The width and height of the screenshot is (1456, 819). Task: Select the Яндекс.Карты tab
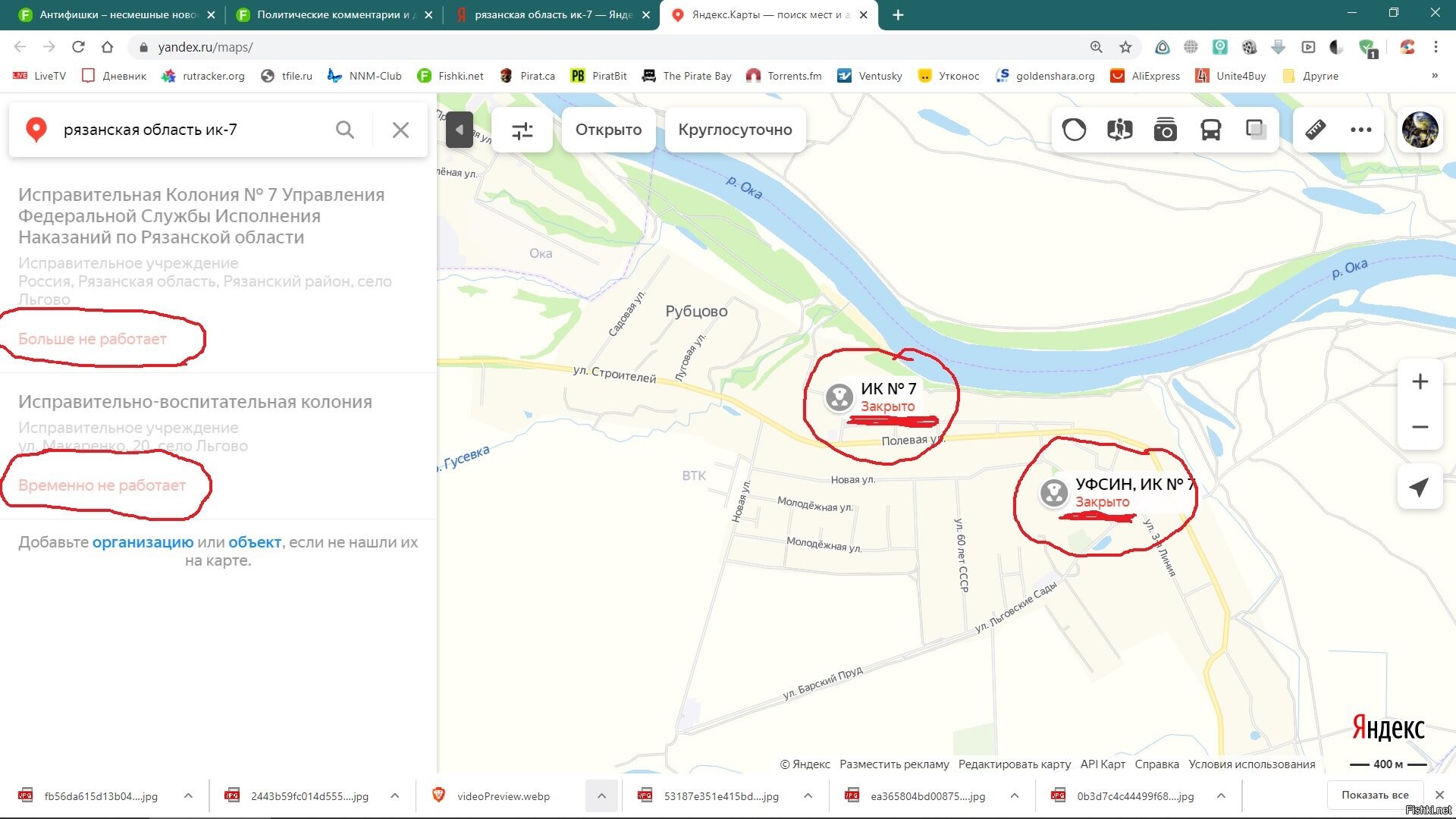767,15
